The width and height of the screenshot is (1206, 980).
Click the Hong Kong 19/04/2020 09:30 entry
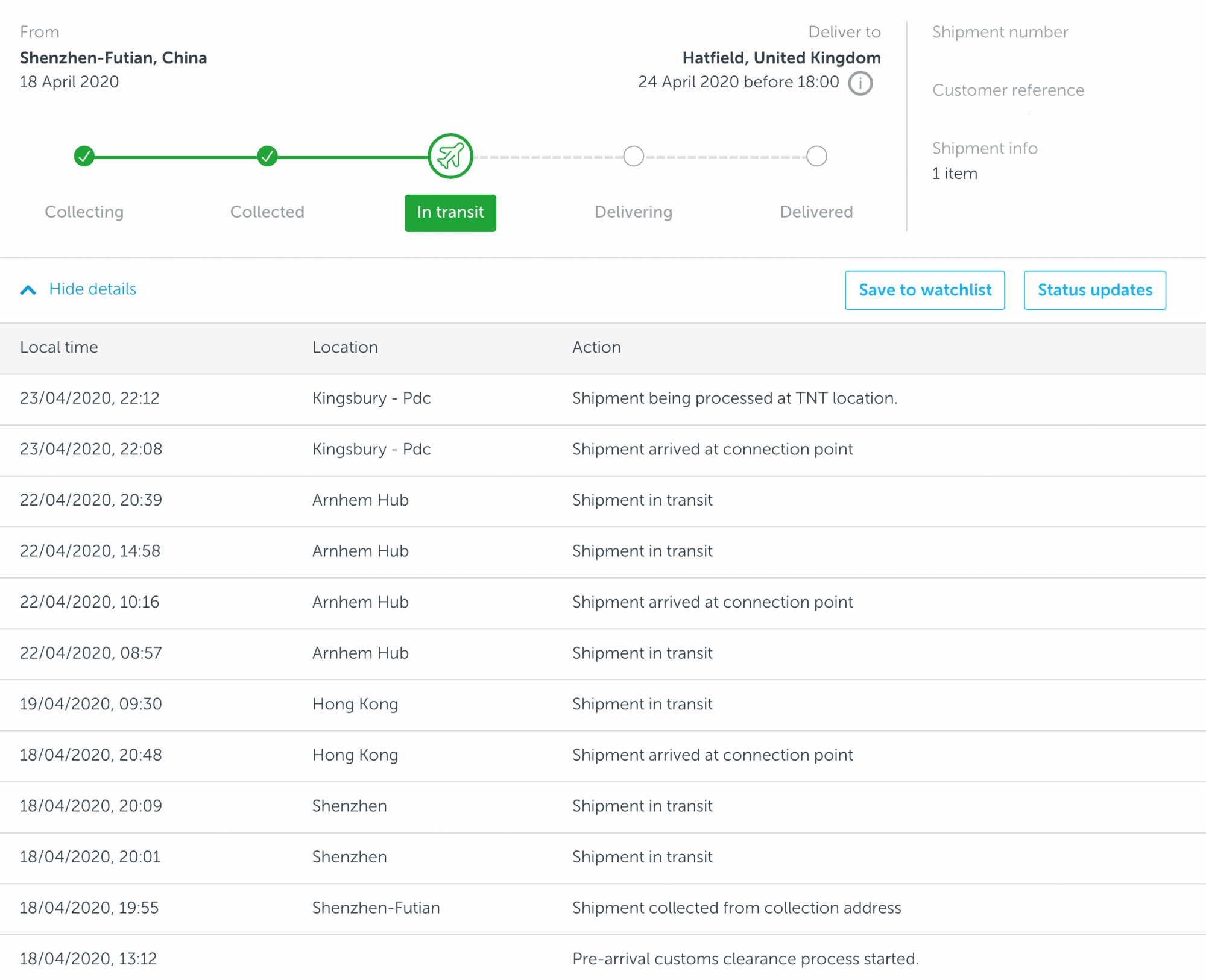pyautogui.click(x=355, y=704)
